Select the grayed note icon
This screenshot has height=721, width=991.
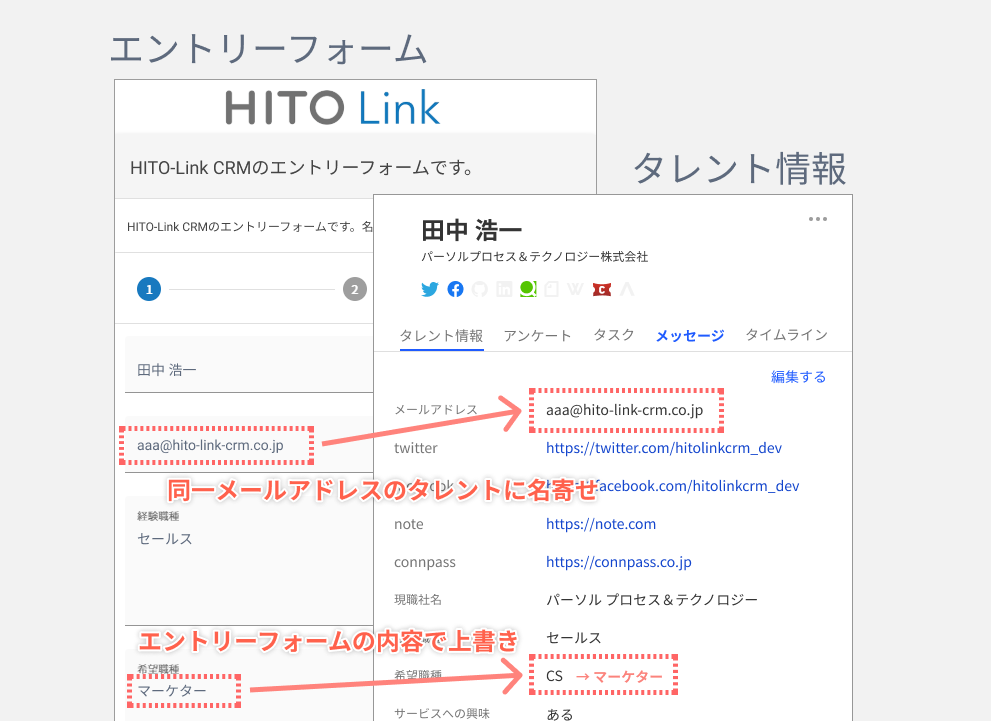click(552, 289)
